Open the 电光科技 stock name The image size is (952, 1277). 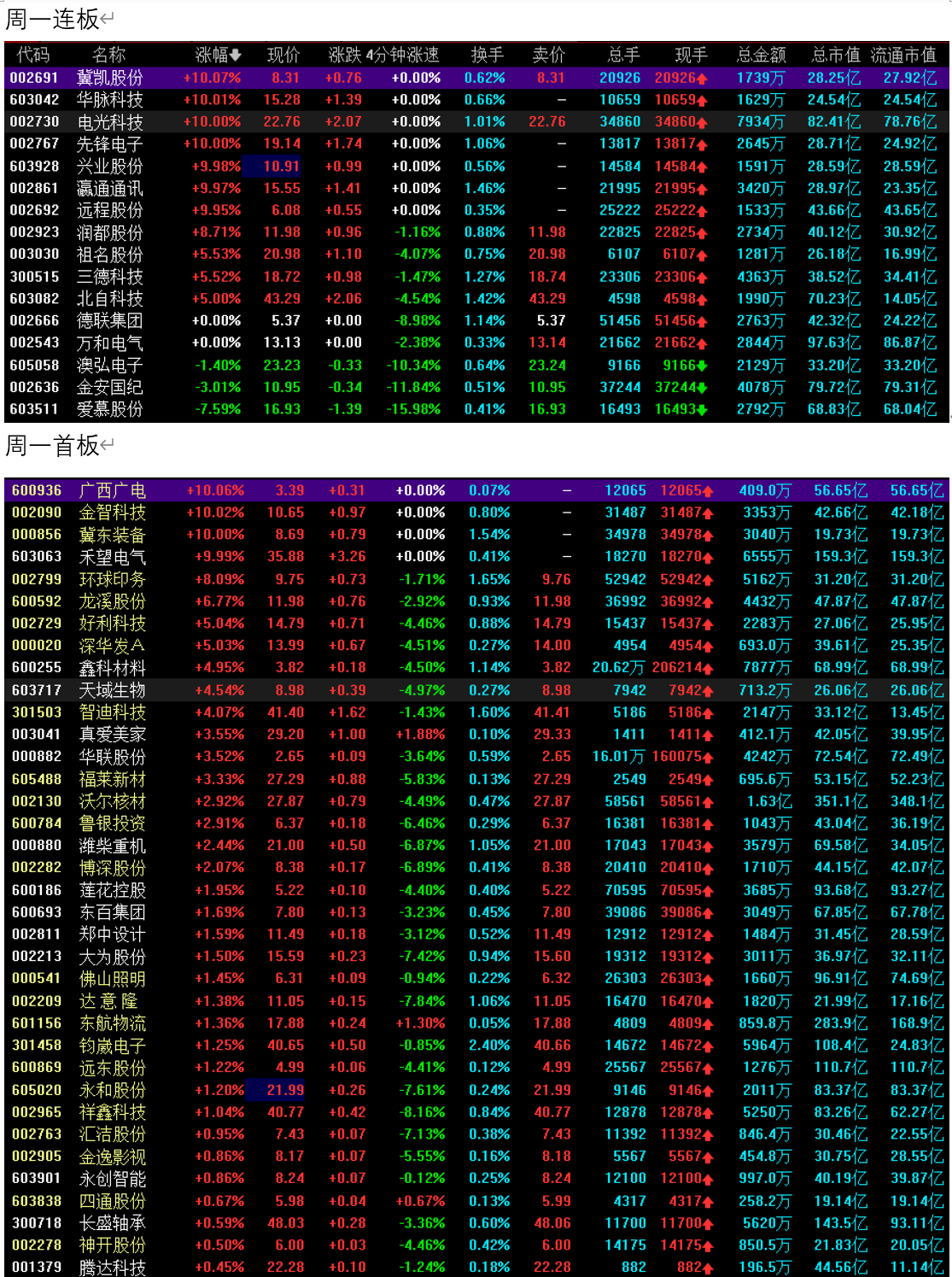click(x=110, y=122)
